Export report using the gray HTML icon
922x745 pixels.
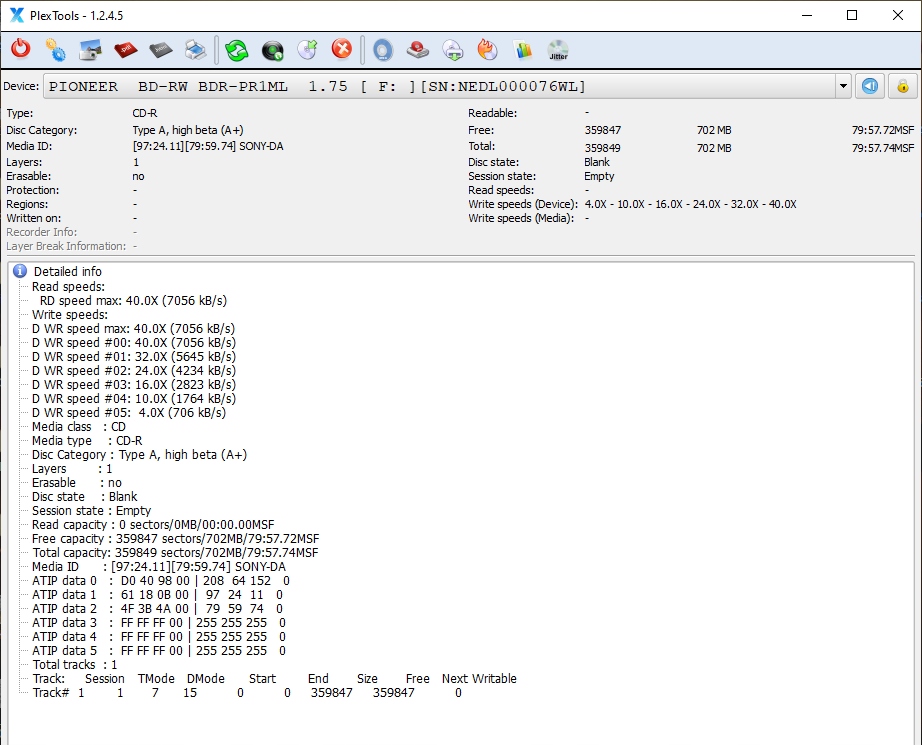click(161, 49)
